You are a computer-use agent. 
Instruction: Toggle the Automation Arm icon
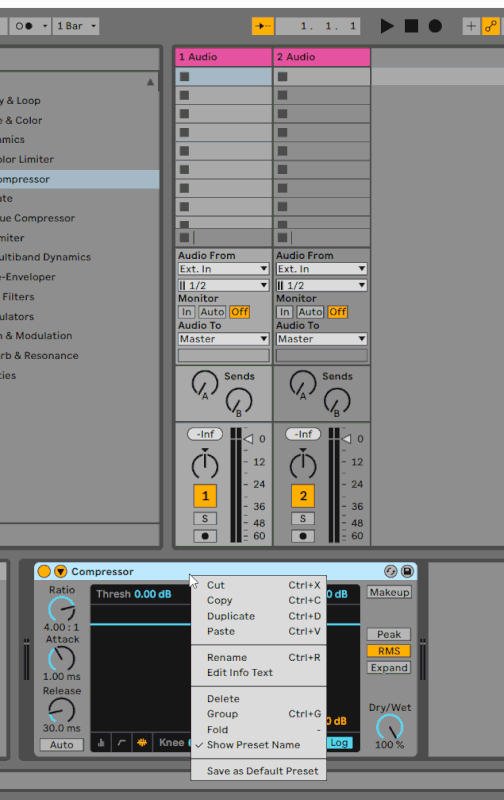(x=491, y=26)
